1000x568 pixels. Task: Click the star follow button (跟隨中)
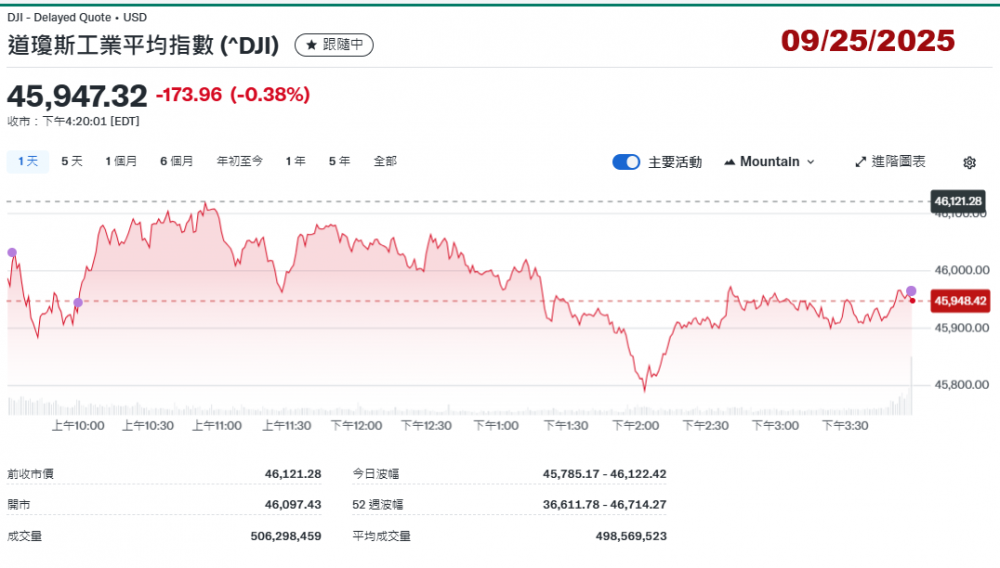click(x=334, y=45)
